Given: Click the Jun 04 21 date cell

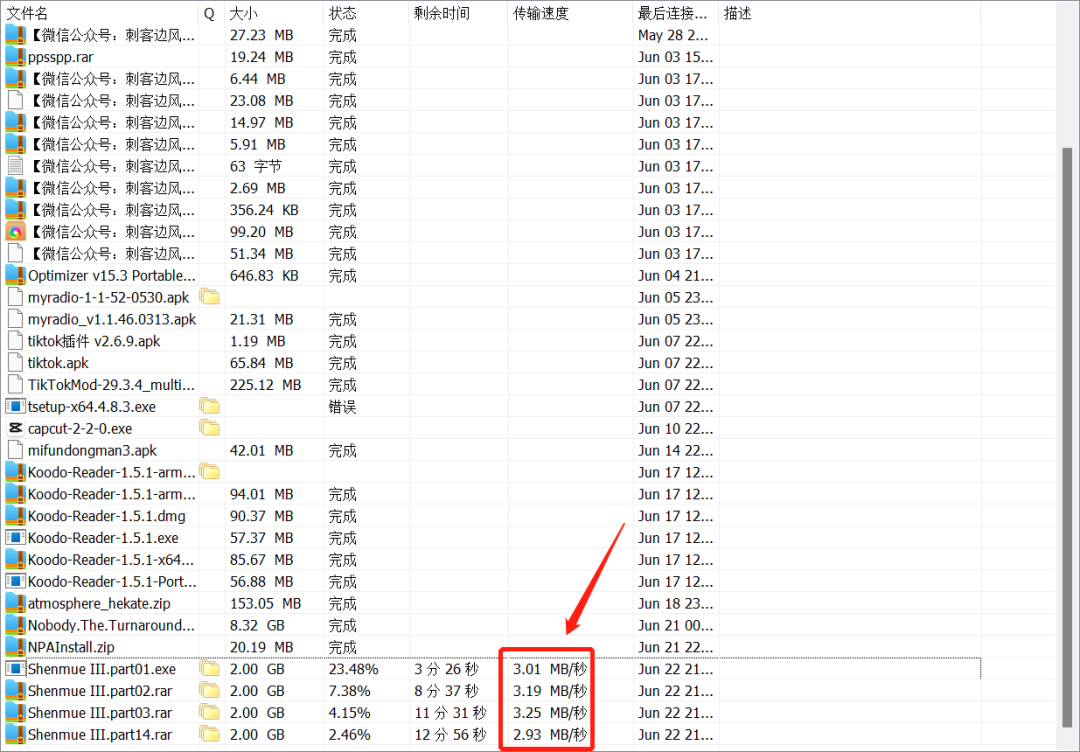Looking at the screenshot, I should pyautogui.click(x=675, y=275).
